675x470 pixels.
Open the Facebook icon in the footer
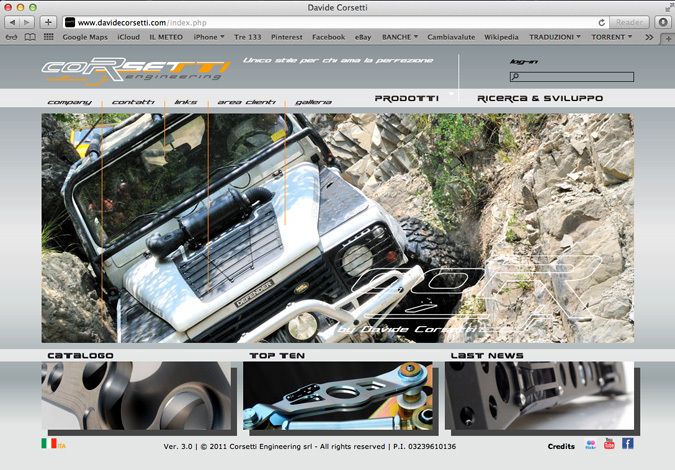pyautogui.click(x=627, y=444)
